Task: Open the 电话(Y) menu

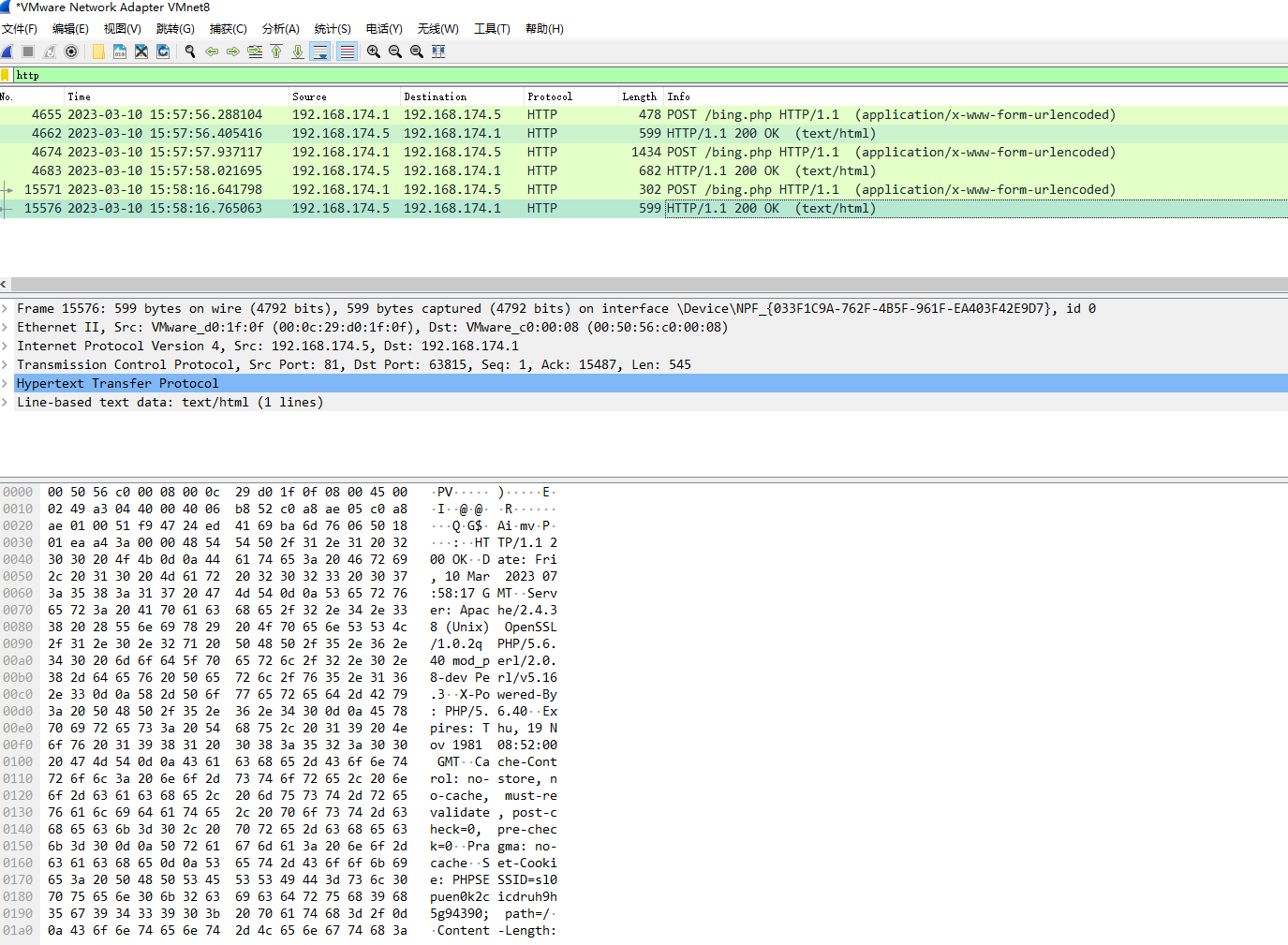Action: click(x=384, y=29)
